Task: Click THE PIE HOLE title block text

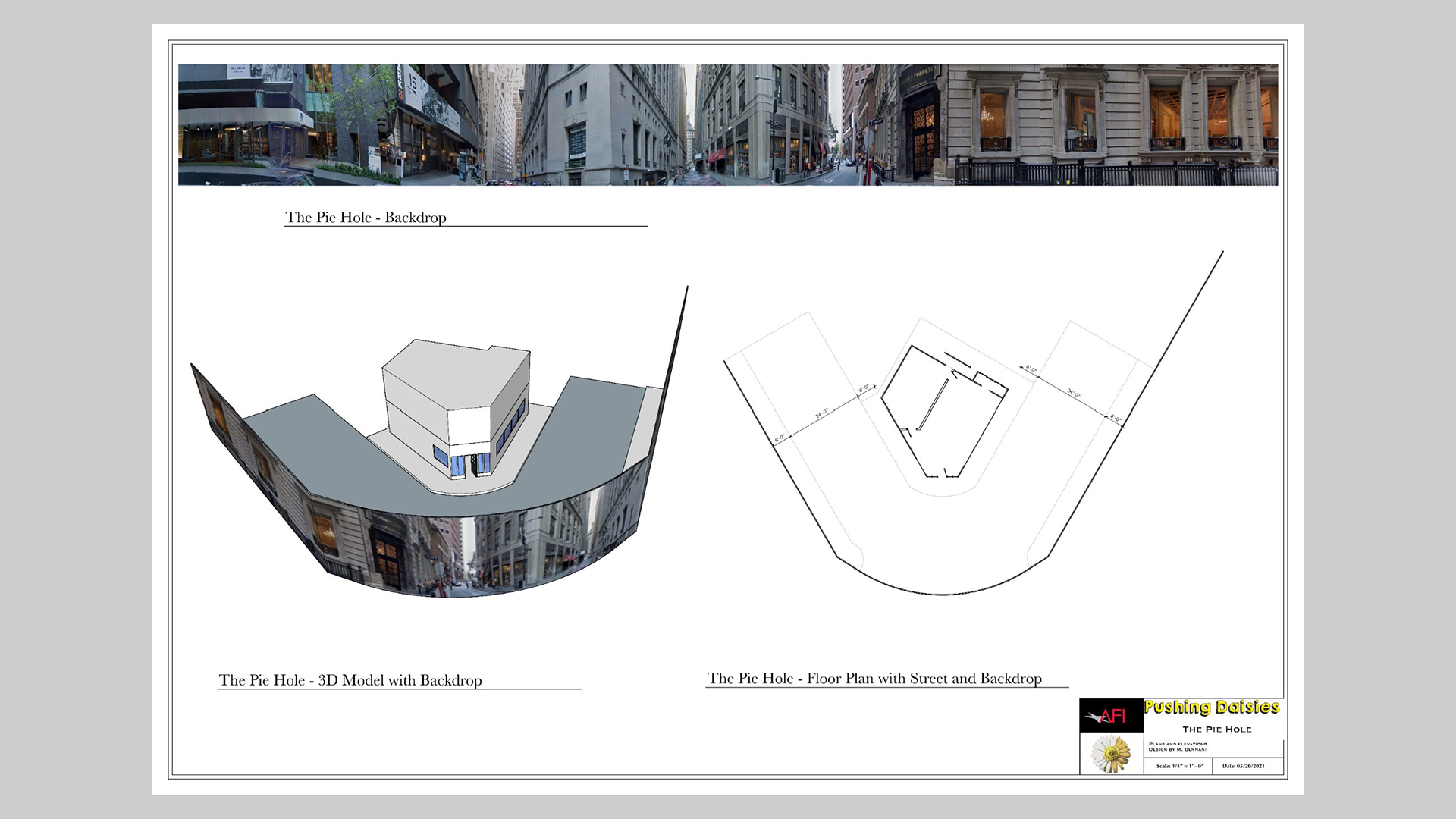Action: point(1216,730)
